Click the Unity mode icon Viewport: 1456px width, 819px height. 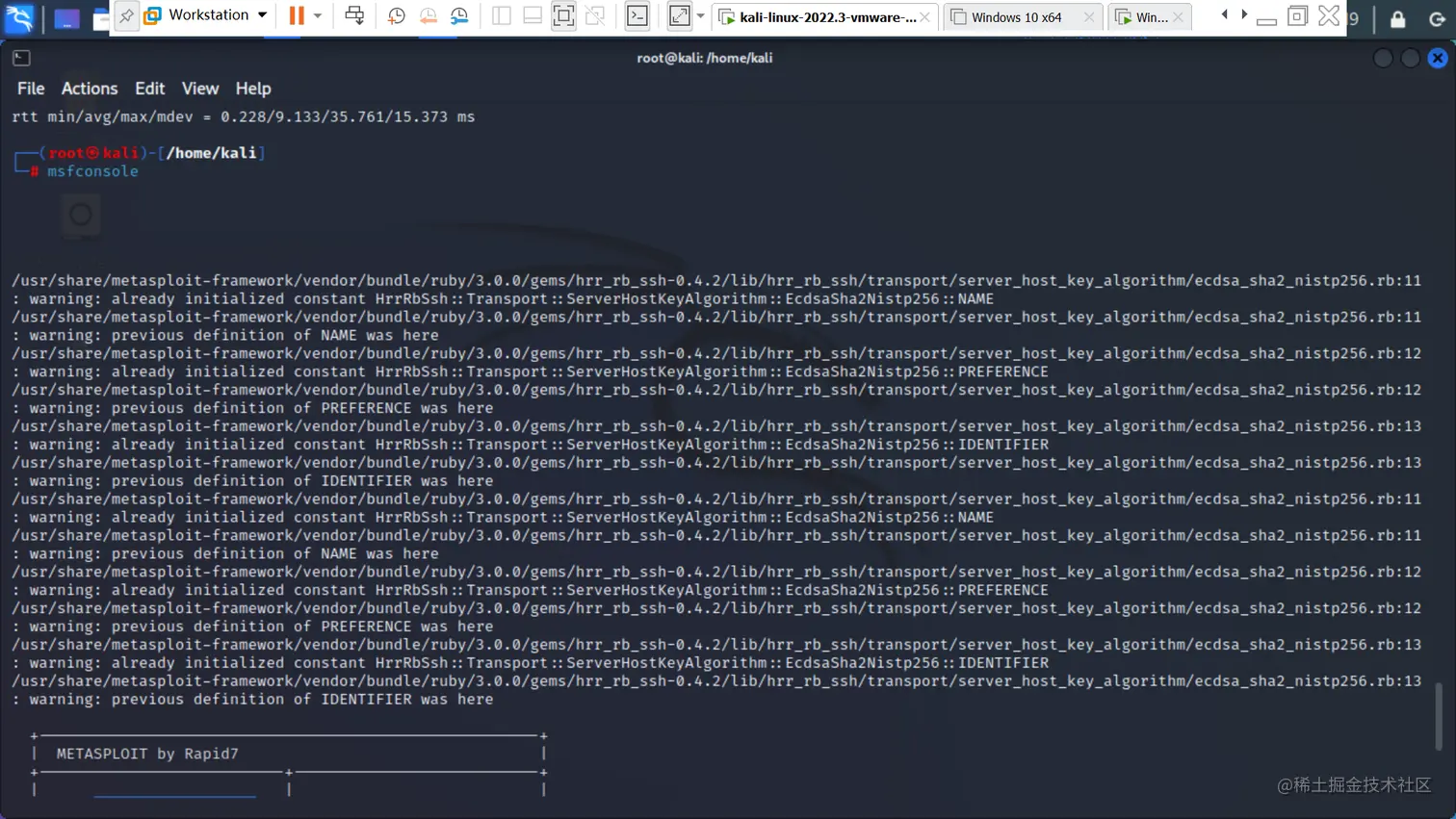(595, 15)
